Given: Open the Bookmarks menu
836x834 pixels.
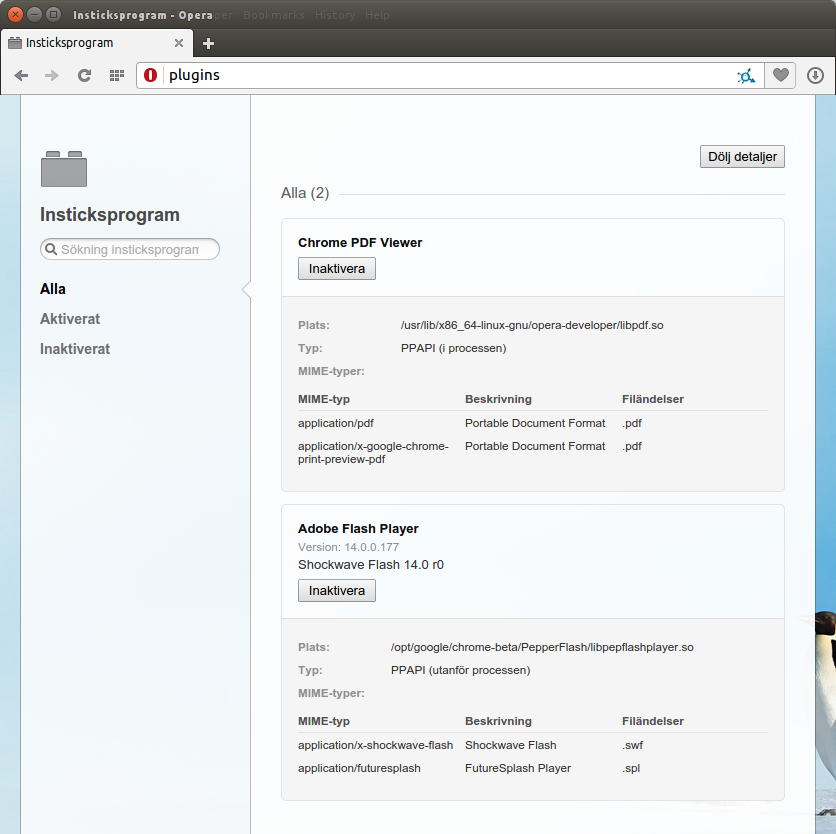Looking at the screenshot, I should click(274, 15).
